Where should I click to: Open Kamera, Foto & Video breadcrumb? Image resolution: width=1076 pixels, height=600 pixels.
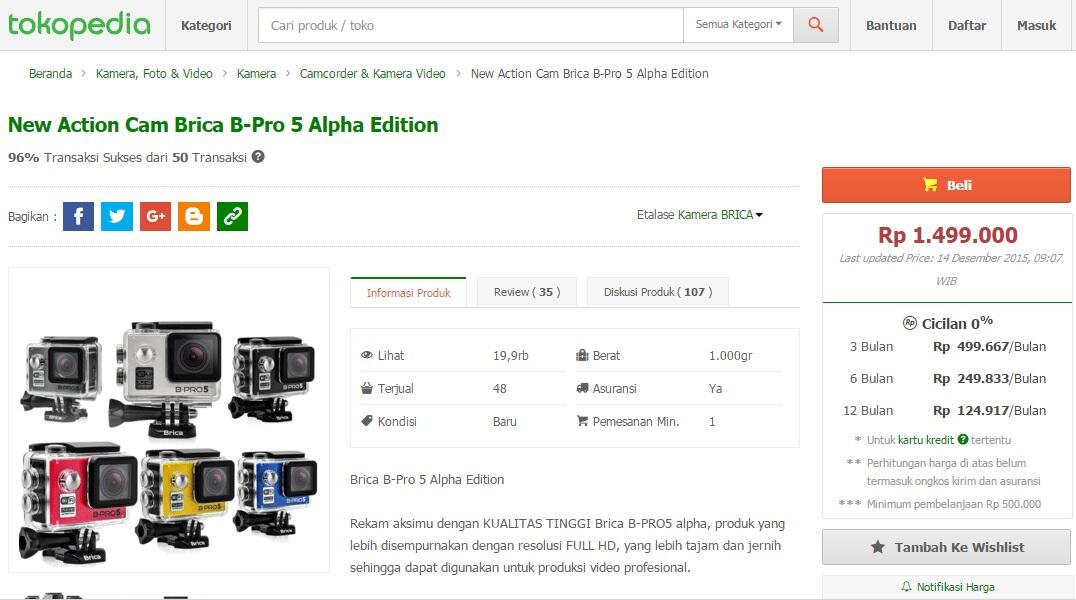coord(154,73)
